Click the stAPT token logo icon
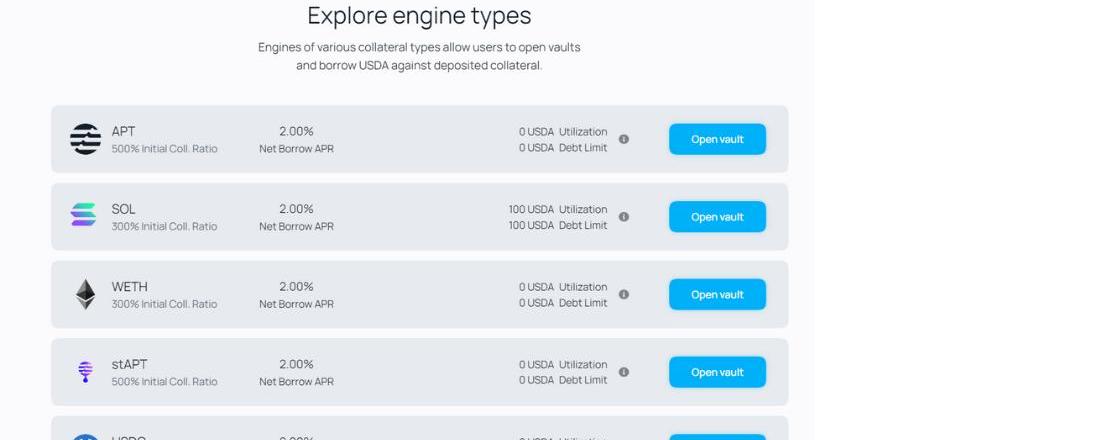1100x440 pixels. pos(86,372)
